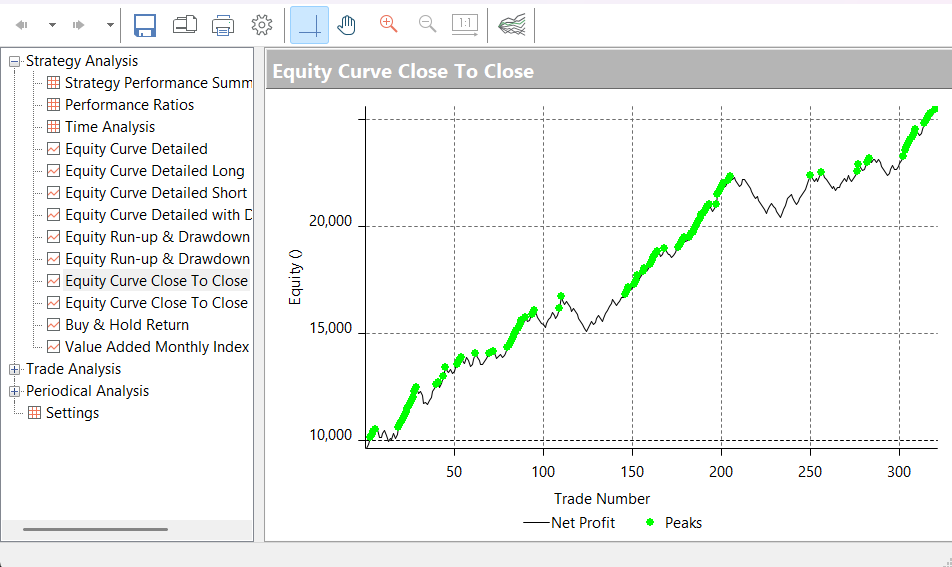The width and height of the screenshot is (952, 567).
Task: Save the report with the floppy disk icon
Action: 144,25
